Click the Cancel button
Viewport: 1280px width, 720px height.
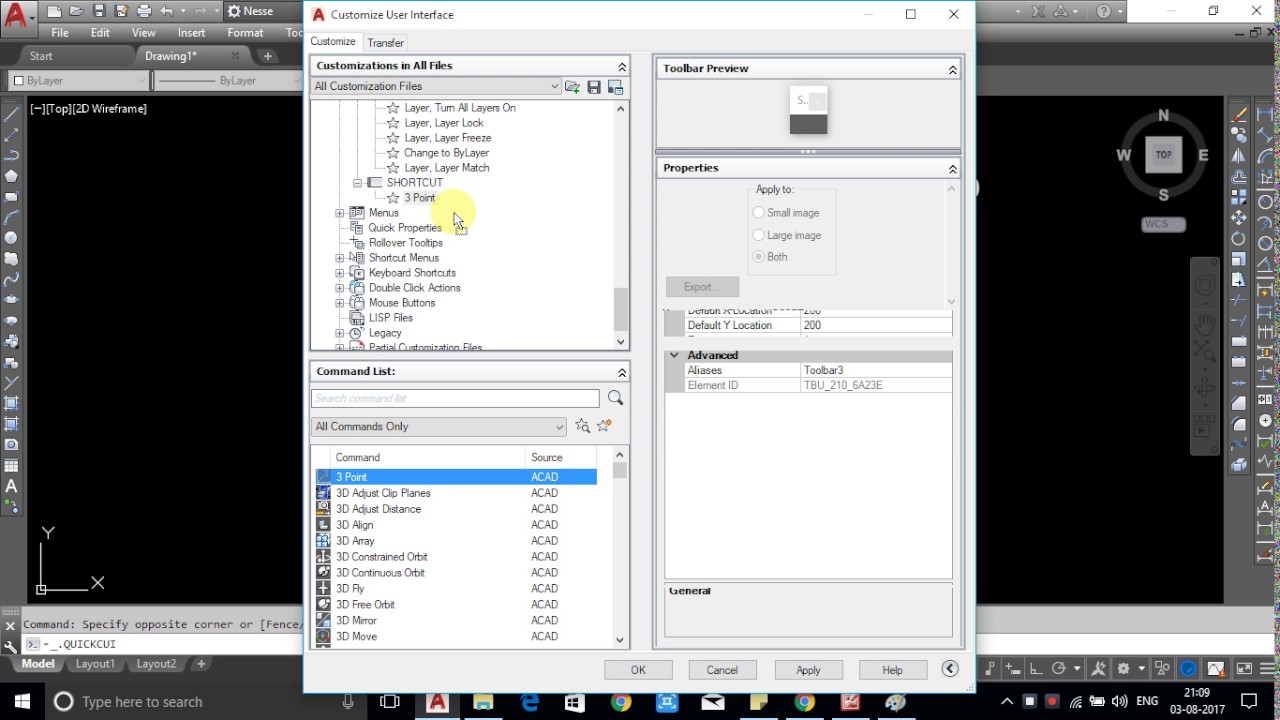pos(722,670)
